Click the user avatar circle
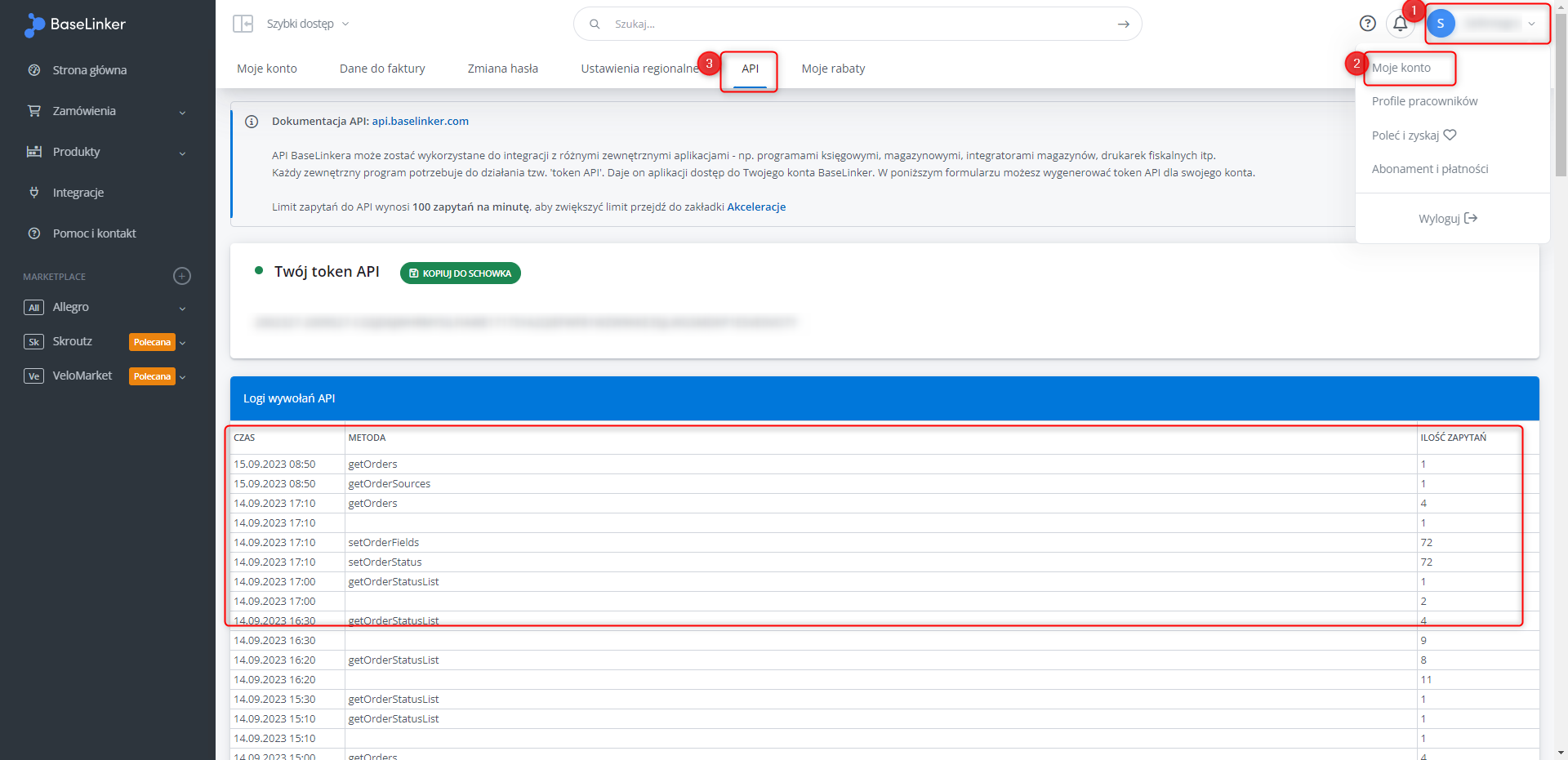1568x760 pixels. [1441, 24]
